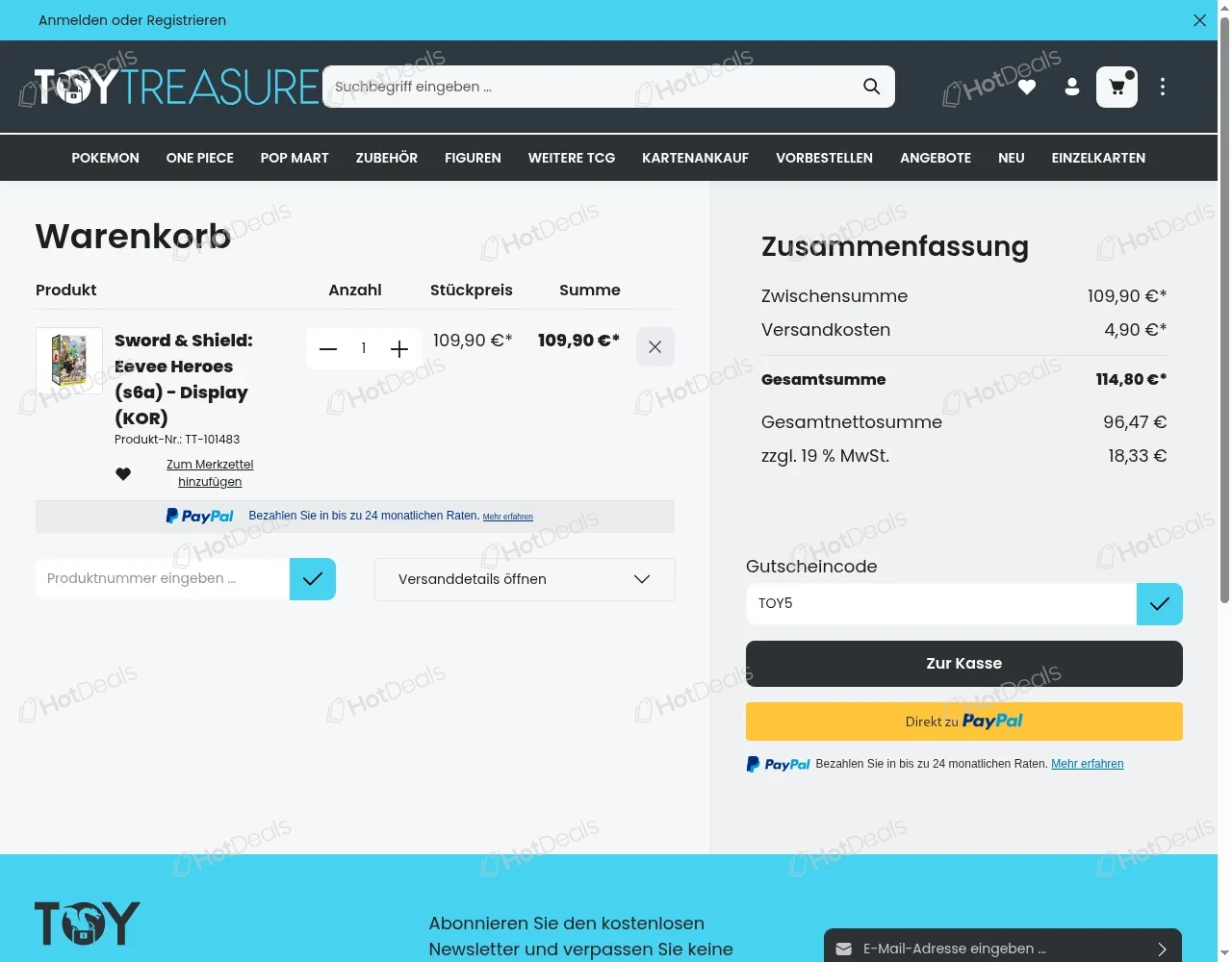Click the PayPal logo under checkout buttons

pos(779,764)
